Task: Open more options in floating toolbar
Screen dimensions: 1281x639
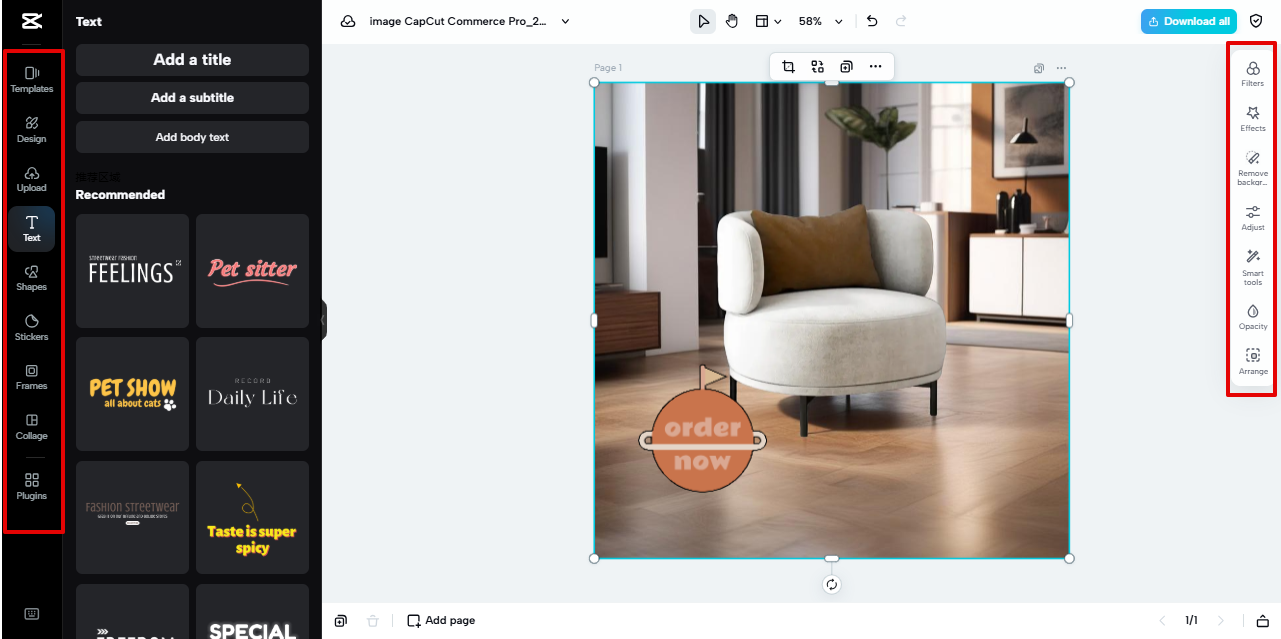Action: click(875, 67)
